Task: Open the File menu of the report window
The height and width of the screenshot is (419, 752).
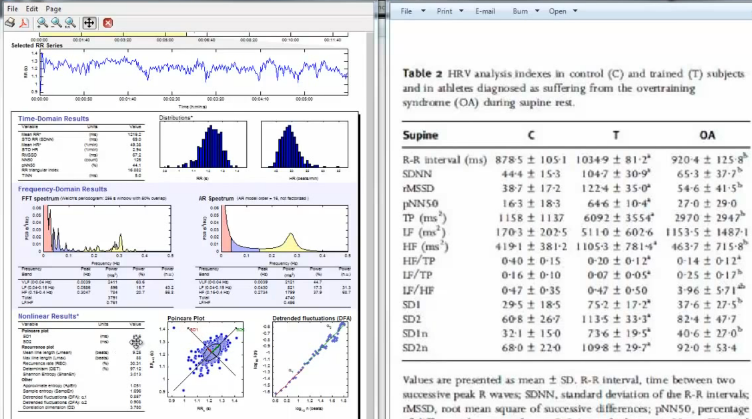Action: pos(10,7)
